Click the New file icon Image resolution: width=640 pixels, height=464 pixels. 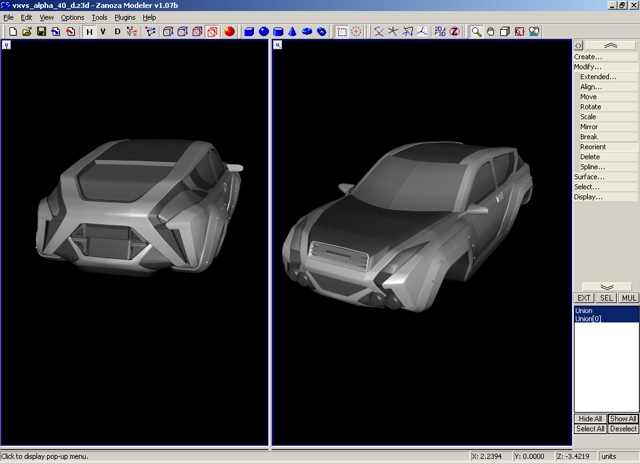(11, 32)
